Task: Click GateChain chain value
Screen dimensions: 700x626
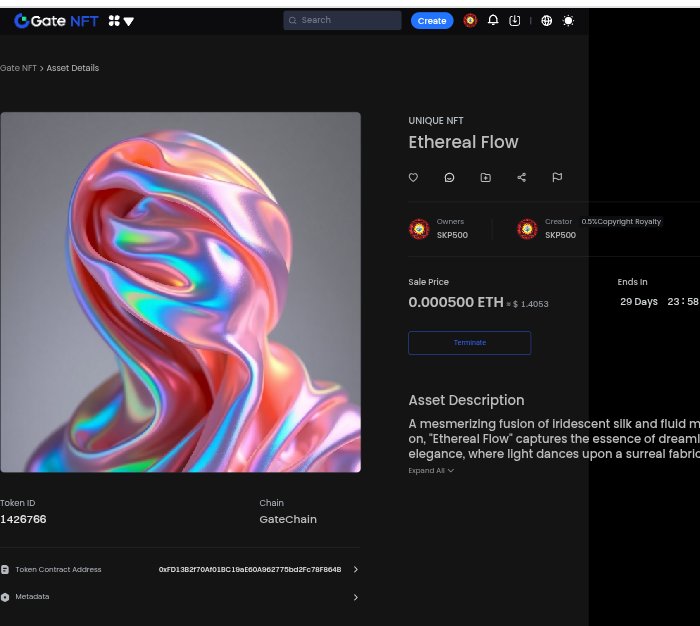Action: (x=288, y=519)
